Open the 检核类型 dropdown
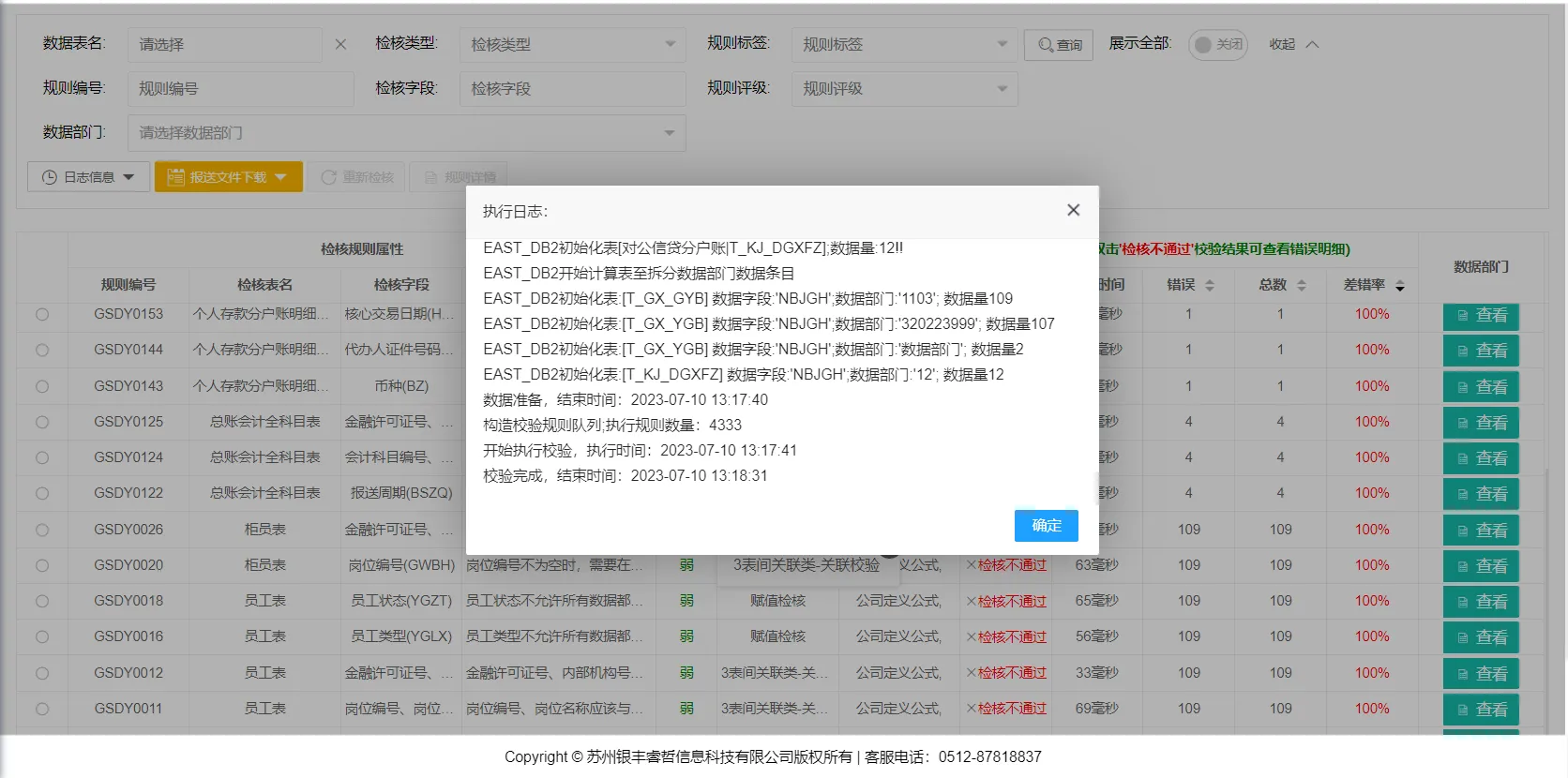Image resolution: width=1568 pixels, height=778 pixels. tap(572, 44)
